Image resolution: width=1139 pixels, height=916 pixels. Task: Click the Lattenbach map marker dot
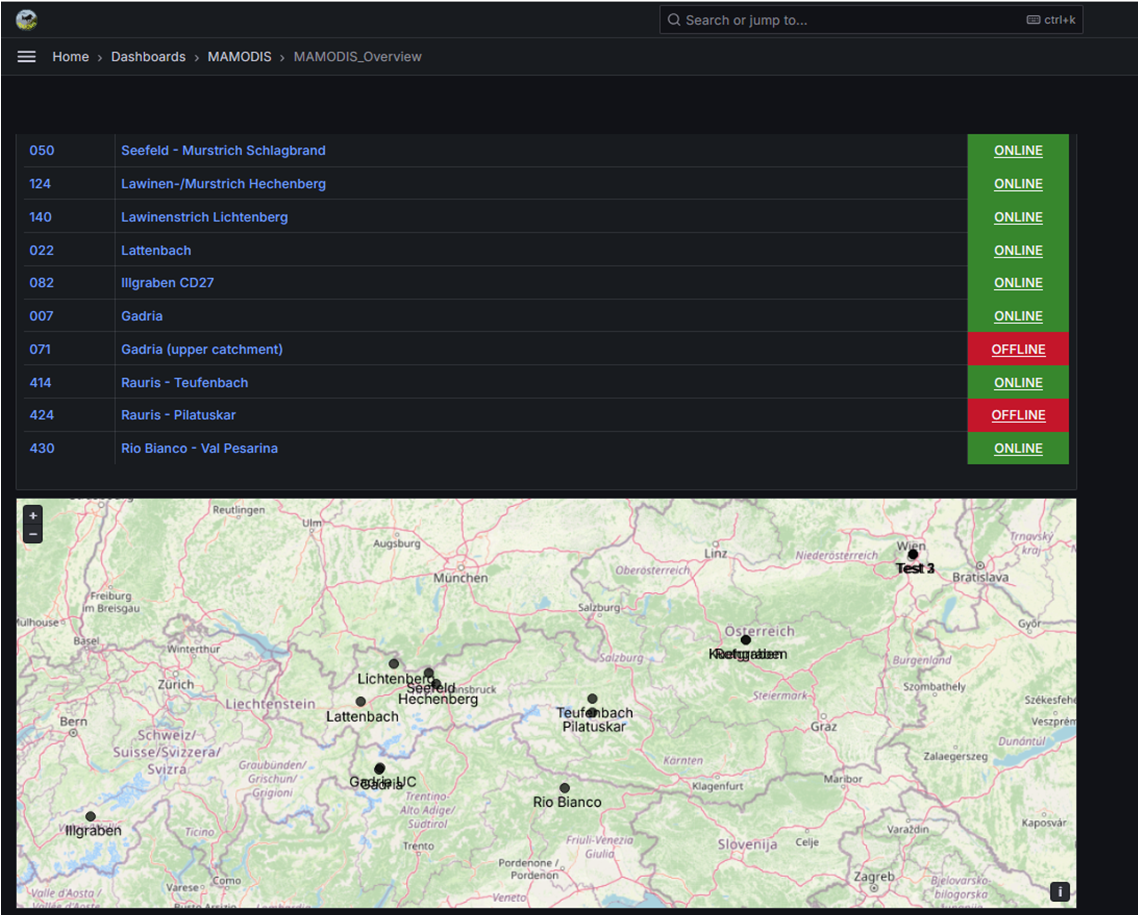tap(361, 702)
